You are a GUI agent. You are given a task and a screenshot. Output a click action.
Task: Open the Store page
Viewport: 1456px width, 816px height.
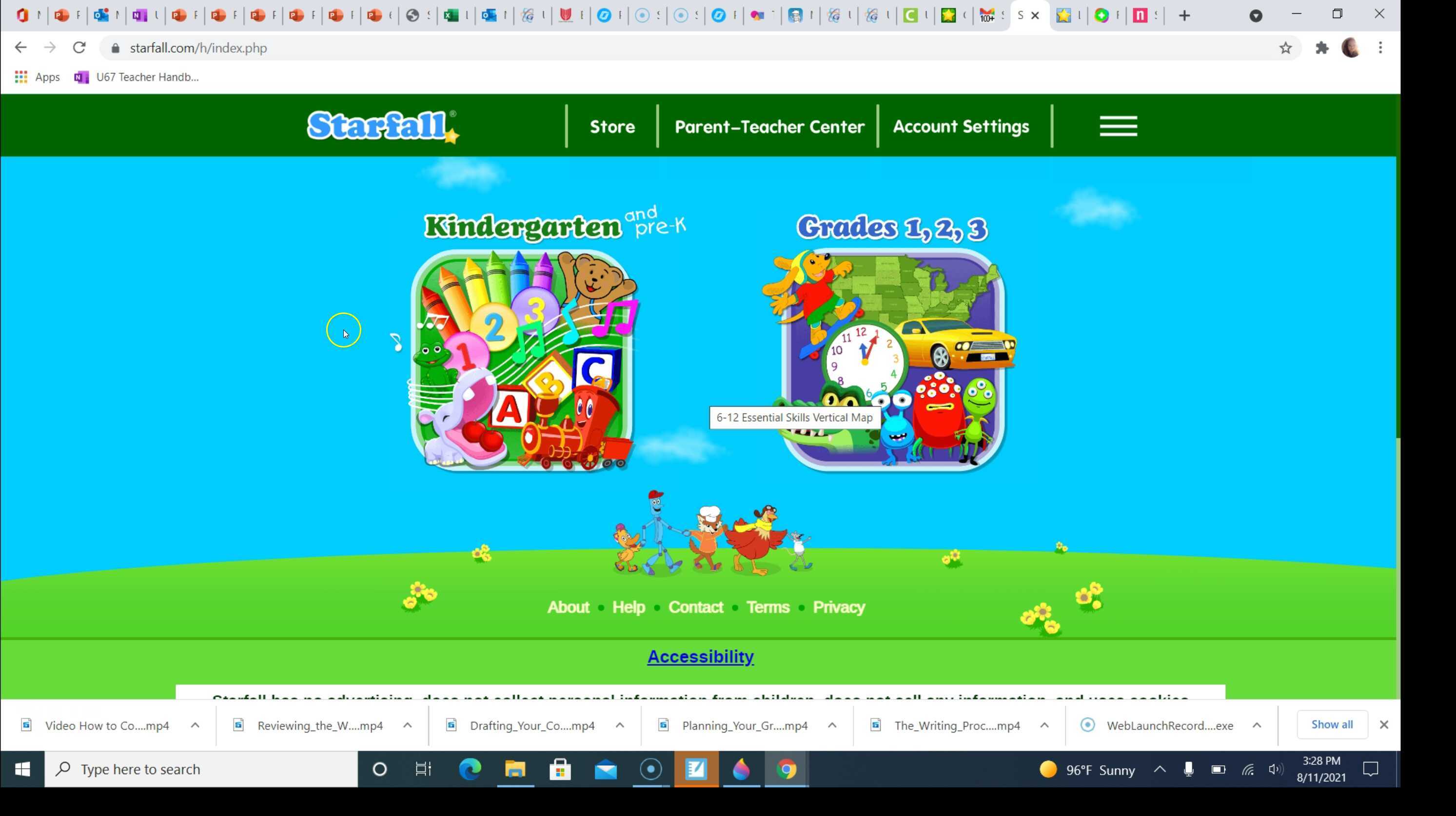point(612,126)
